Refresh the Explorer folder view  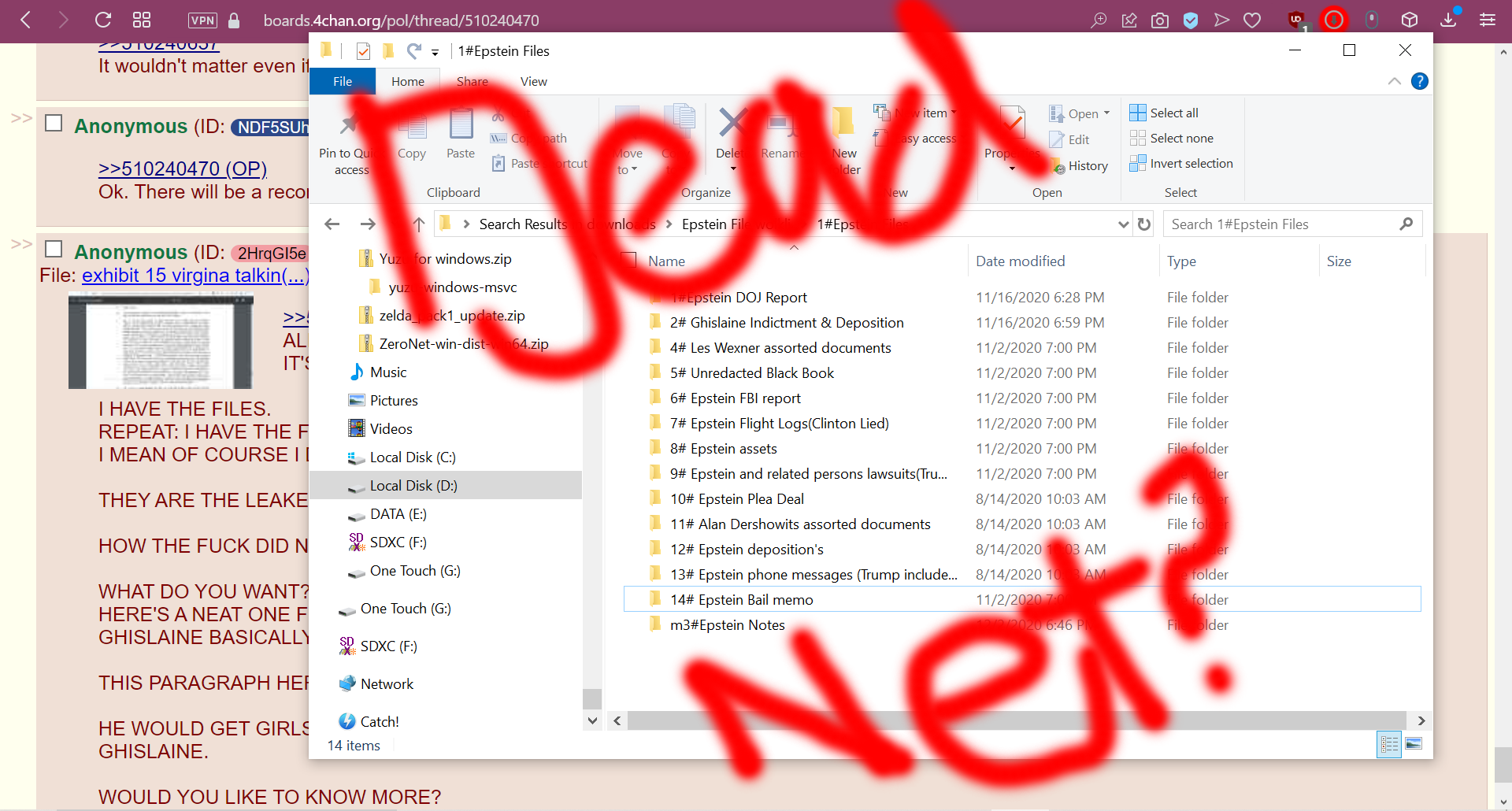click(x=1144, y=224)
